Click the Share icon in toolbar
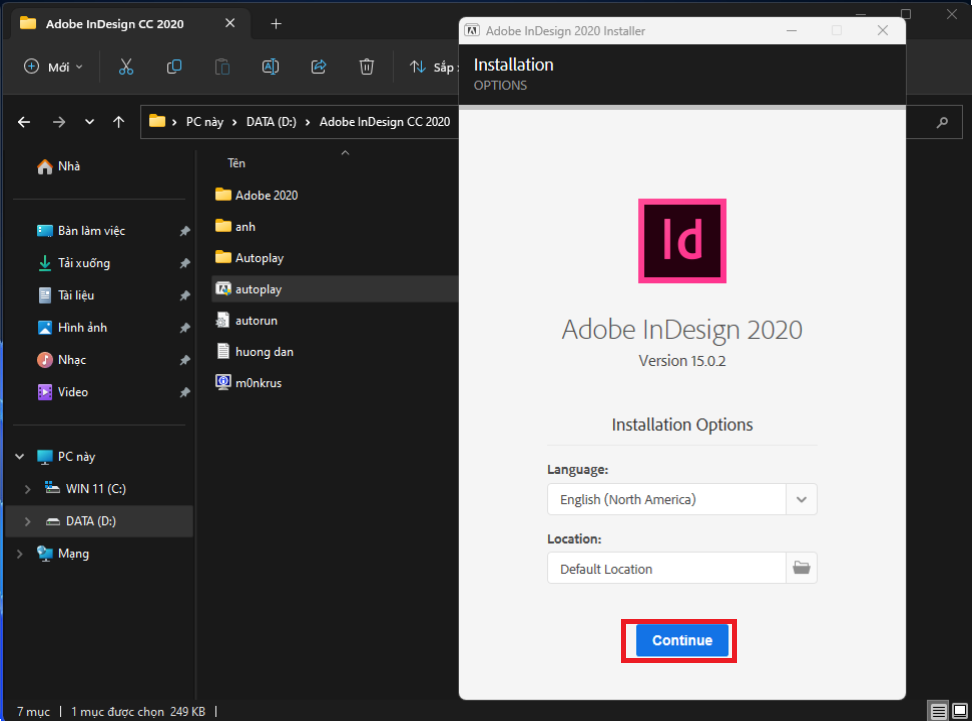The height and width of the screenshot is (721, 972). click(x=319, y=67)
